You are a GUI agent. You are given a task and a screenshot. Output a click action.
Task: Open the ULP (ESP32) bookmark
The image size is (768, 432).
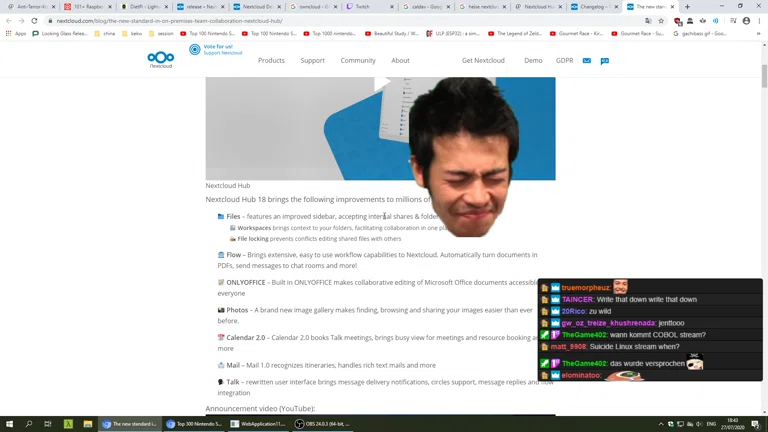[453, 34]
